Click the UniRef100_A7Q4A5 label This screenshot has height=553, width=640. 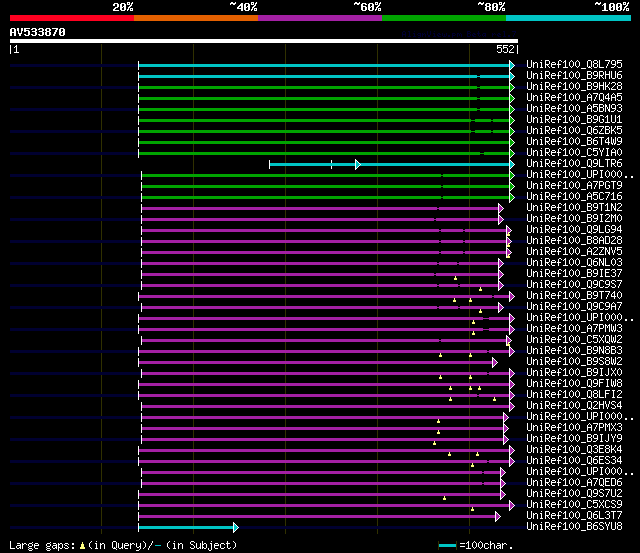click(x=574, y=98)
